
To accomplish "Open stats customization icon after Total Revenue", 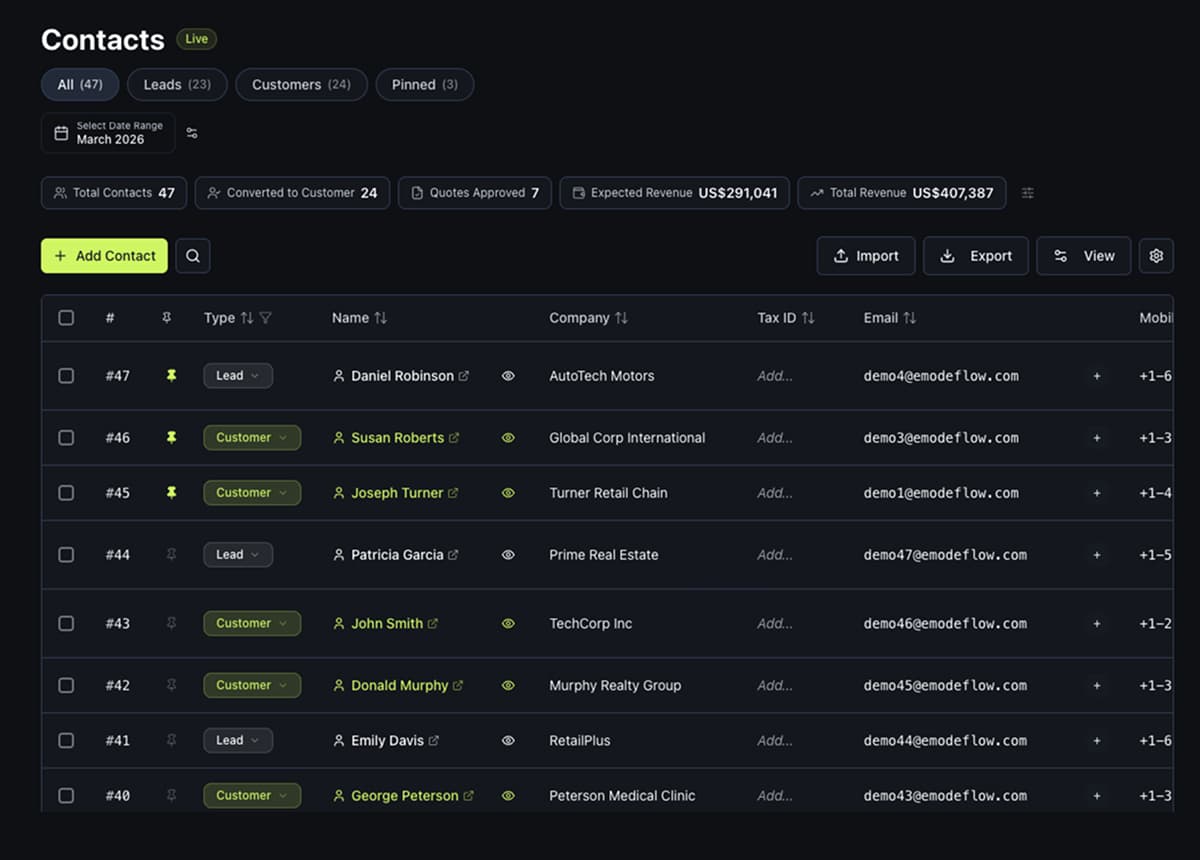I will (x=1027, y=193).
